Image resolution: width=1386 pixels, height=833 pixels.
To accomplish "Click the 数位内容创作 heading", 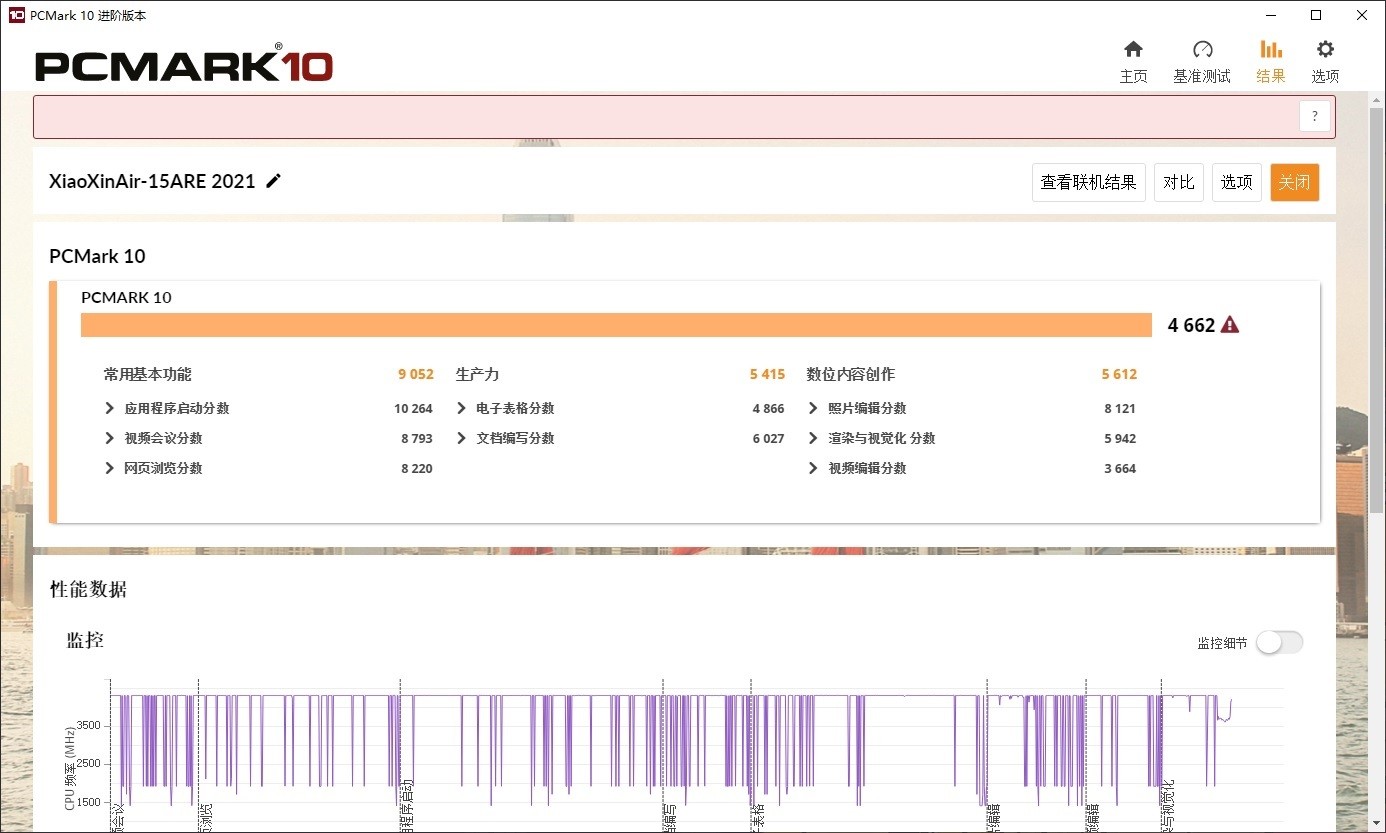I will 851,374.
